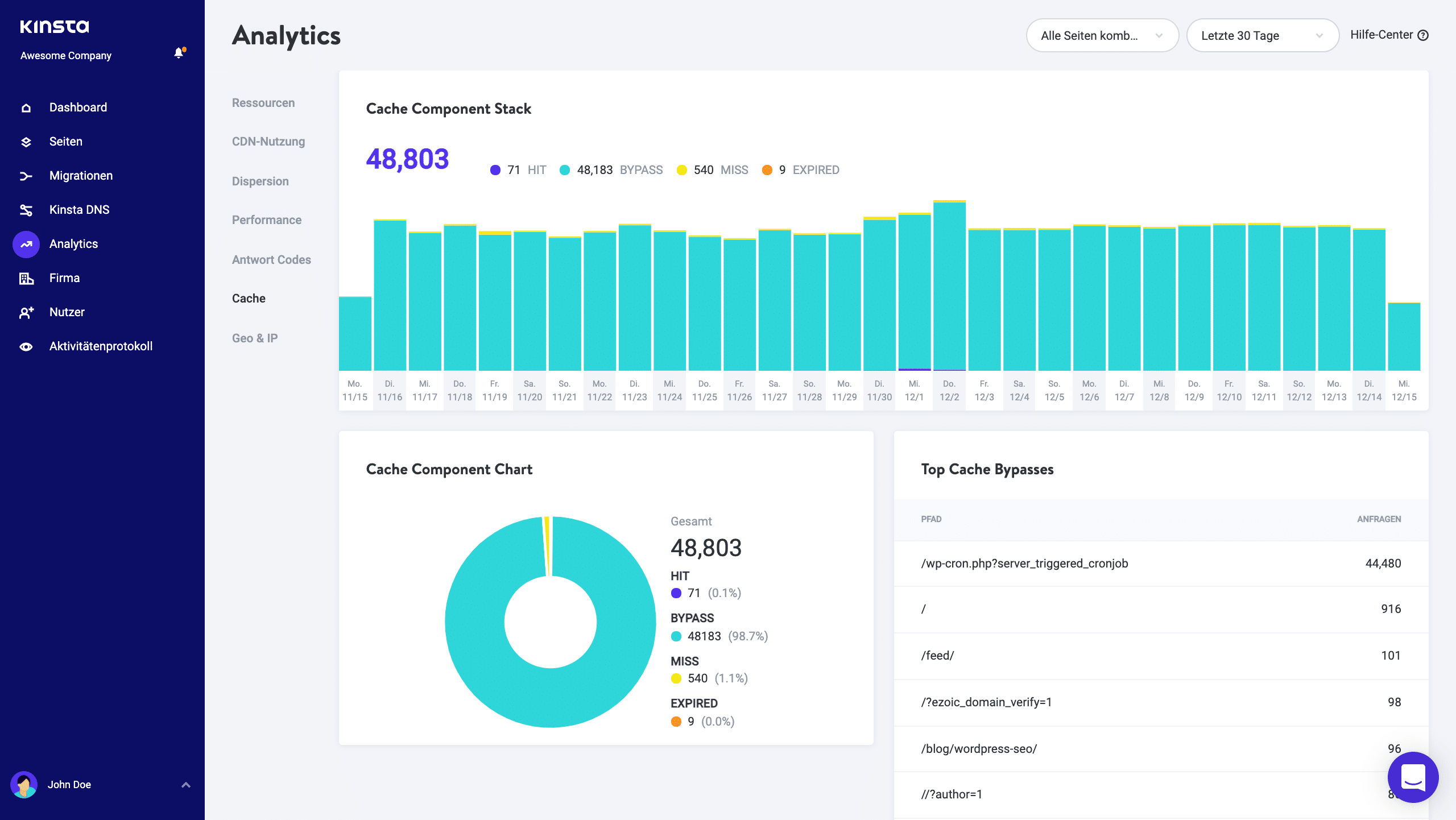The image size is (1456, 820).
Task: Open the Nutzer section icon
Action: click(26, 312)
